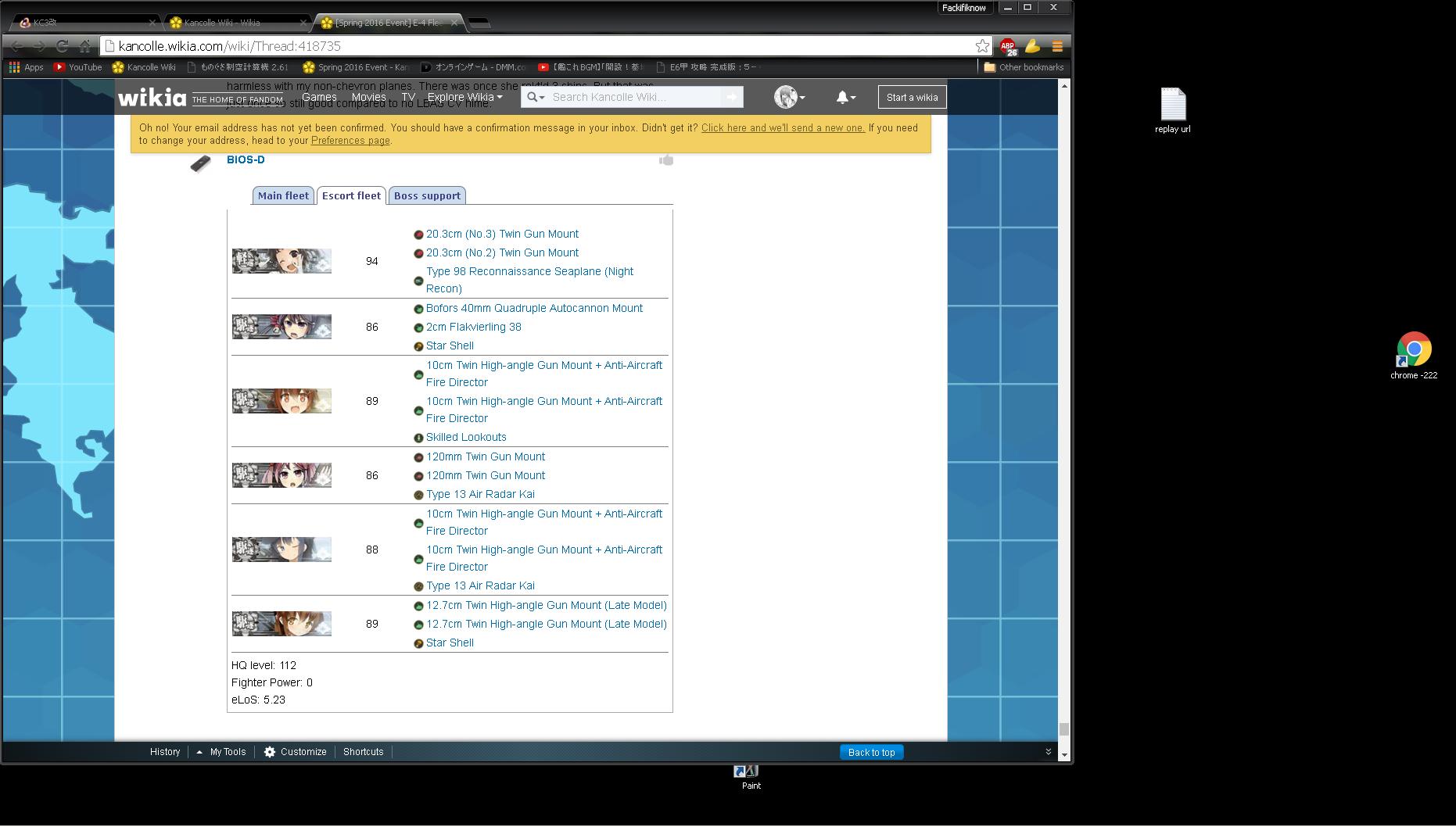Viewport: 1456px width, 827px height.
Task: Click the first 120mm Twin Gun Mount icon
Action: tap(418, 457)
